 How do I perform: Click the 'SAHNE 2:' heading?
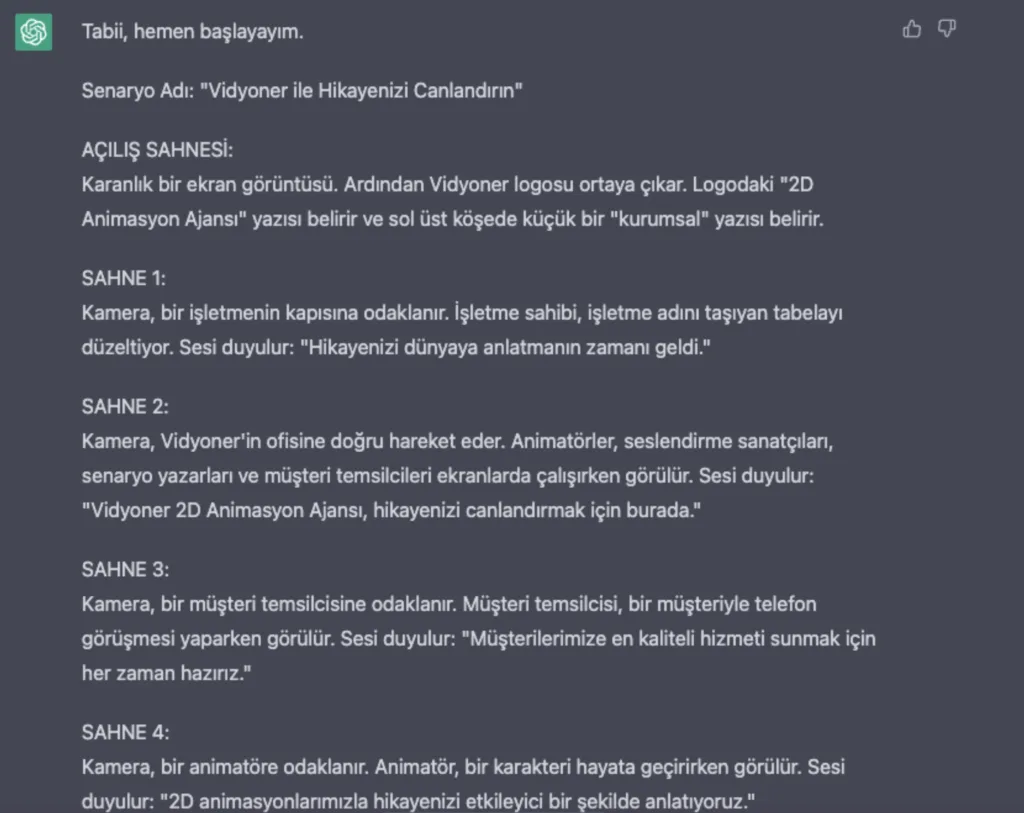(x=125, y=407)
